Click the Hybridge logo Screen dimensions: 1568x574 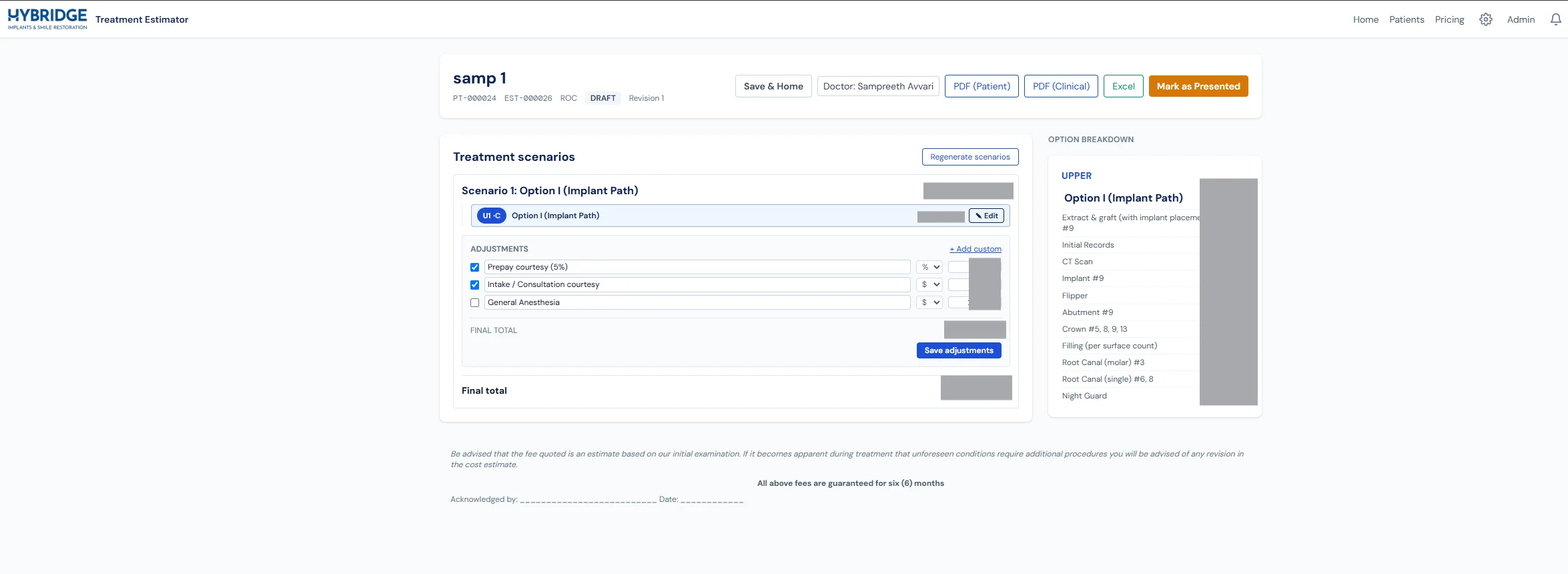(x=47, y=19)
